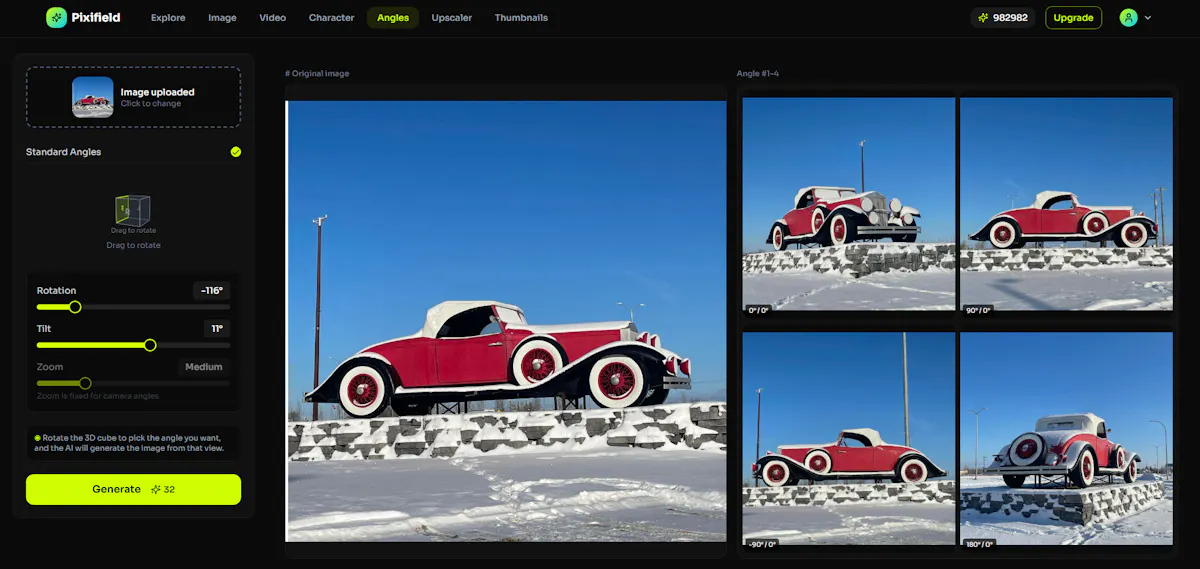Open the user profile avatar icon
Image resolution: width=1200 pixels, height=569 pixels.
(1128, 17)
